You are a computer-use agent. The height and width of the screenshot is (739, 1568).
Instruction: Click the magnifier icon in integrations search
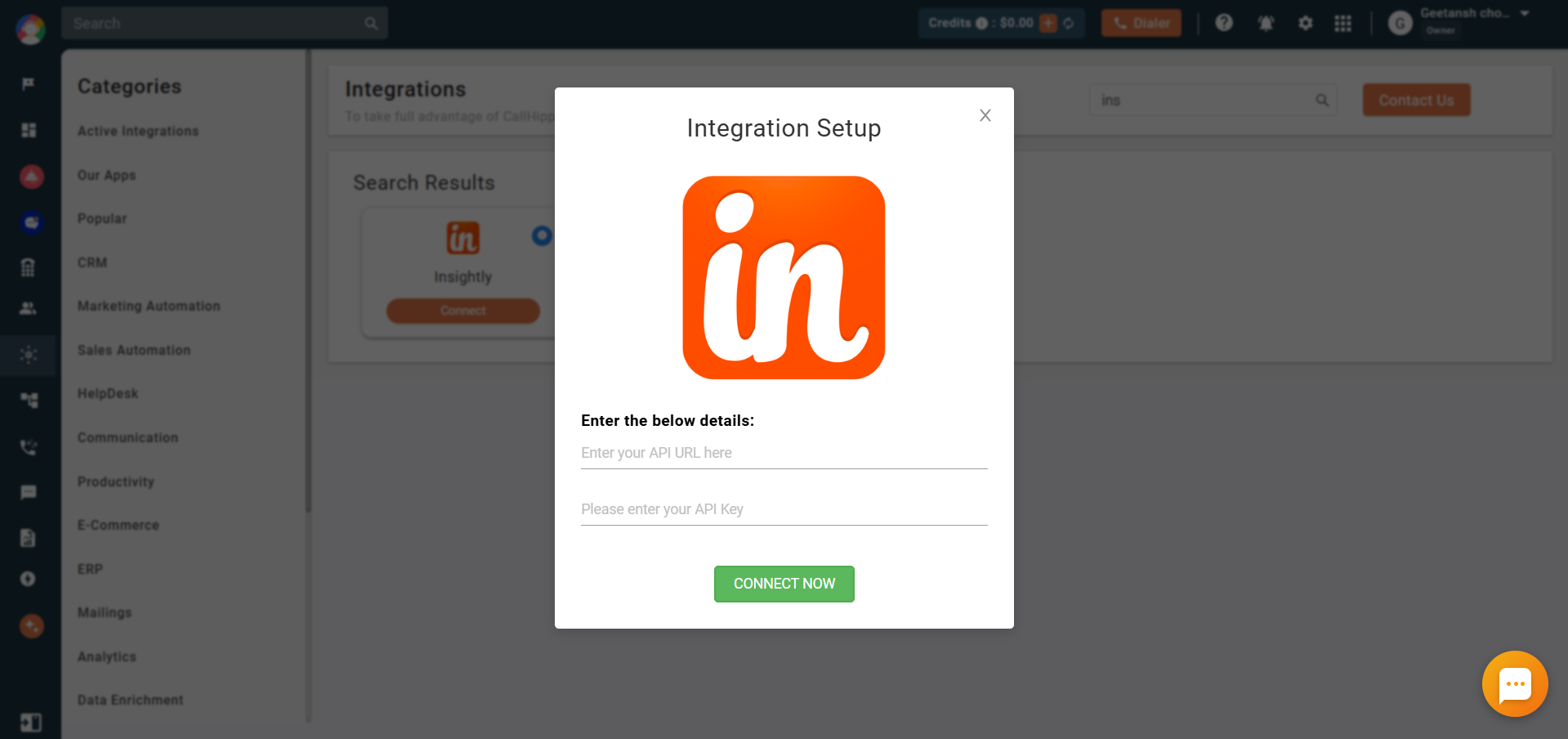pos(1322,100)
